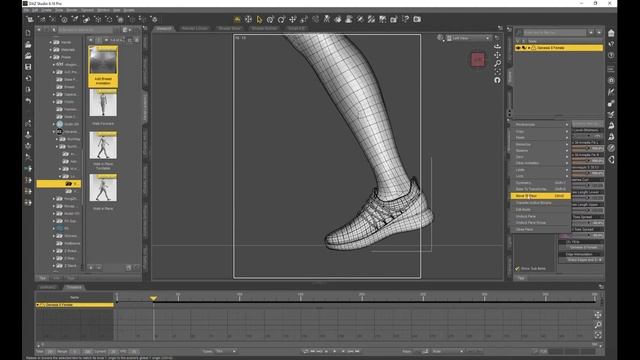This screenshot has width=640, height=360.
Task: Click the camera icon at top toolbar's end
Action: point(417,19)
